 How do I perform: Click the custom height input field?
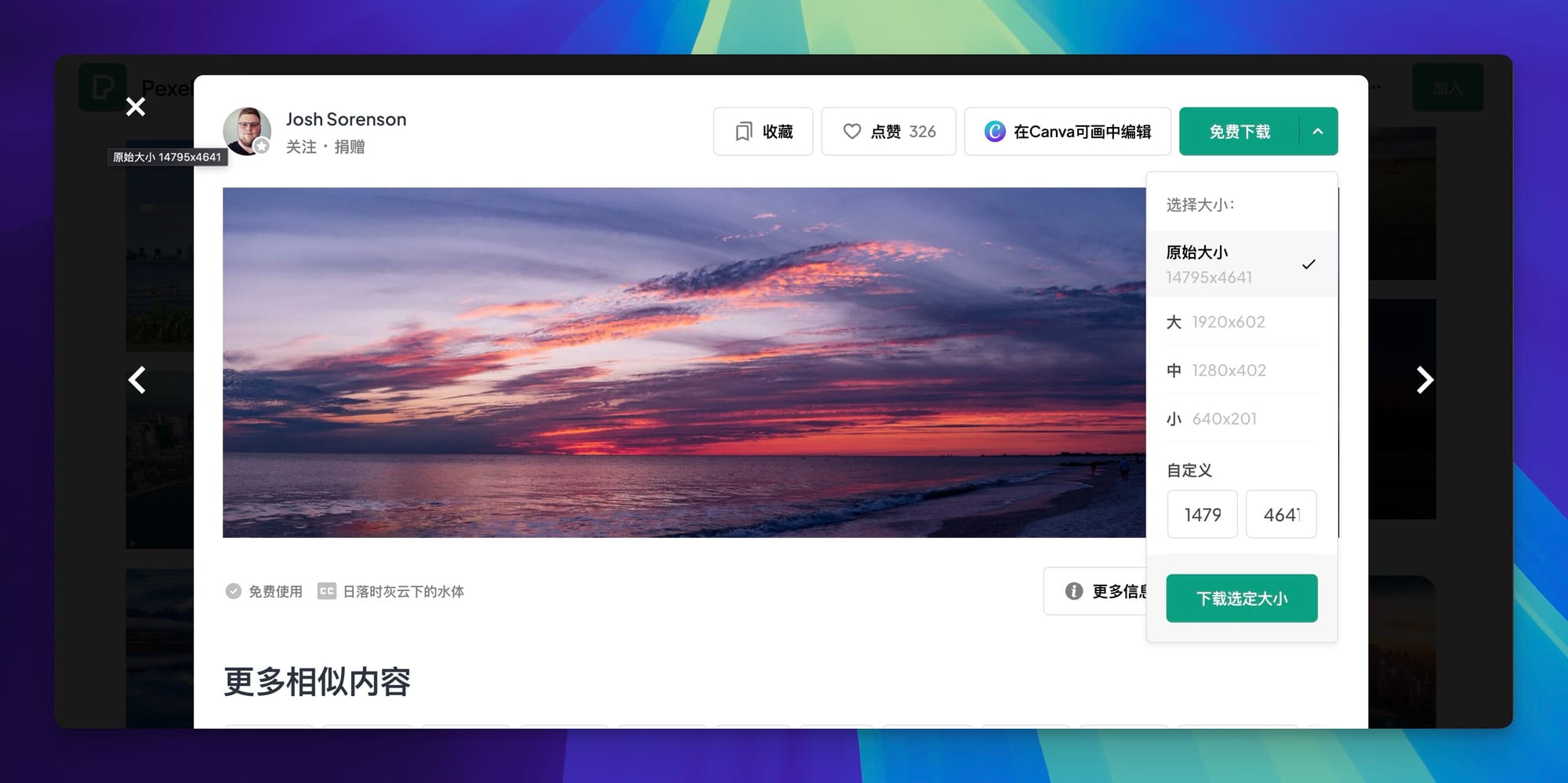(1281, 514)
